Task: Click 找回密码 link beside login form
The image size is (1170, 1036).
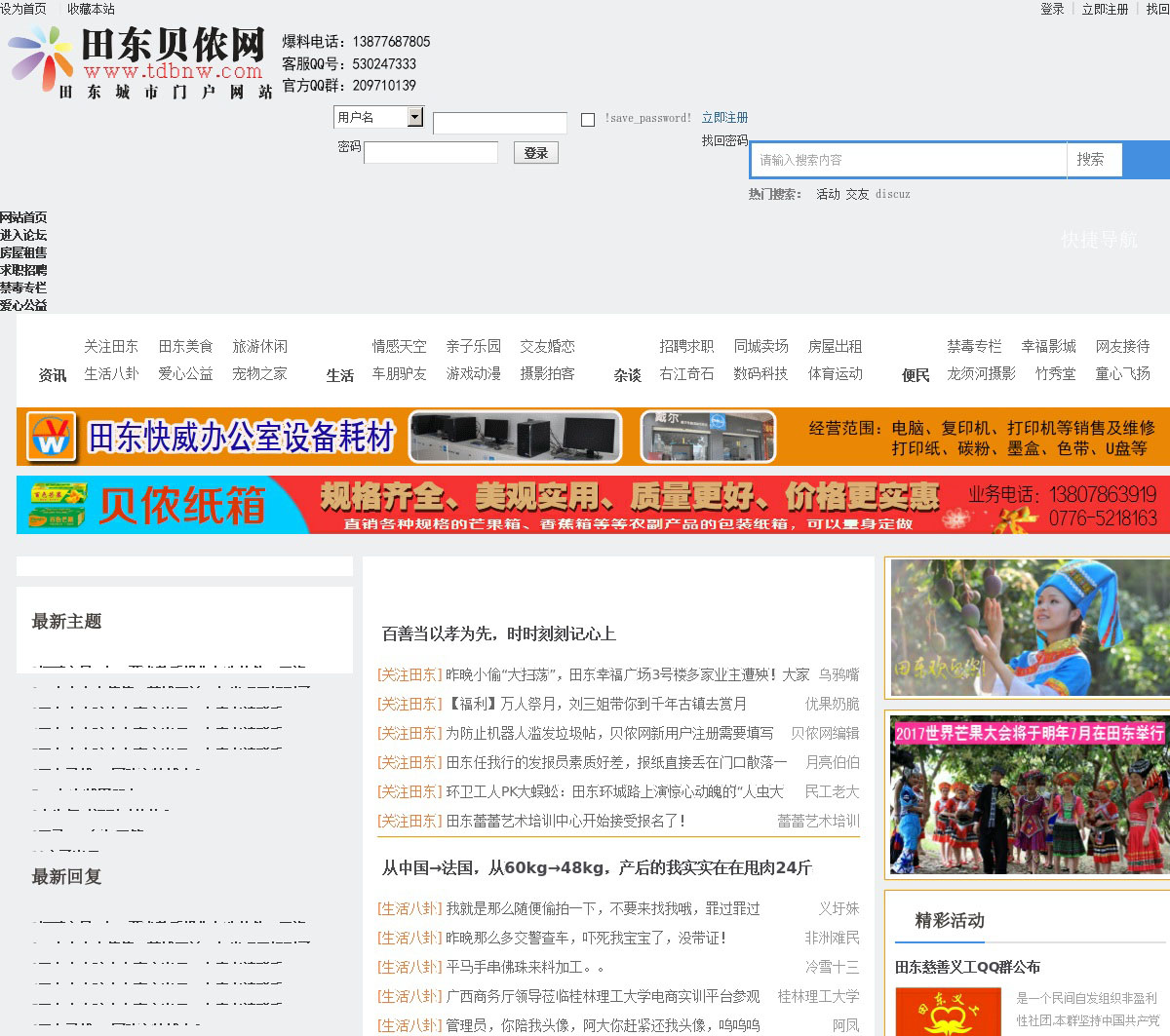Action: coord(724,140)
